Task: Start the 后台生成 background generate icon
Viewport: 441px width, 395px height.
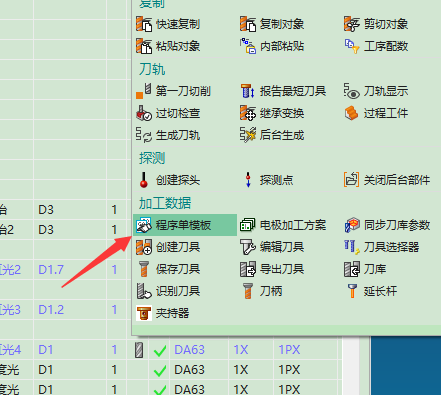Action: [x=248, y=135]
